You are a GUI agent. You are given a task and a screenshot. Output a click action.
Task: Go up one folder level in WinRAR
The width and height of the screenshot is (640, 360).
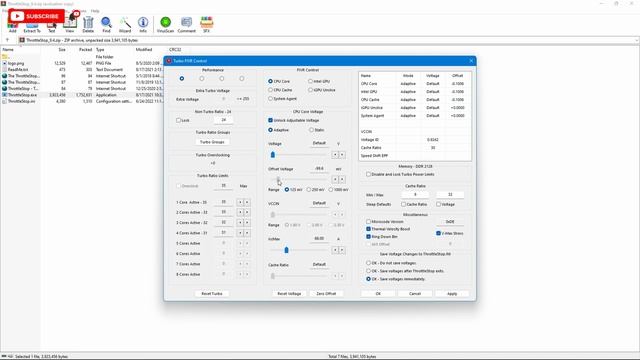tap(7, 40)
